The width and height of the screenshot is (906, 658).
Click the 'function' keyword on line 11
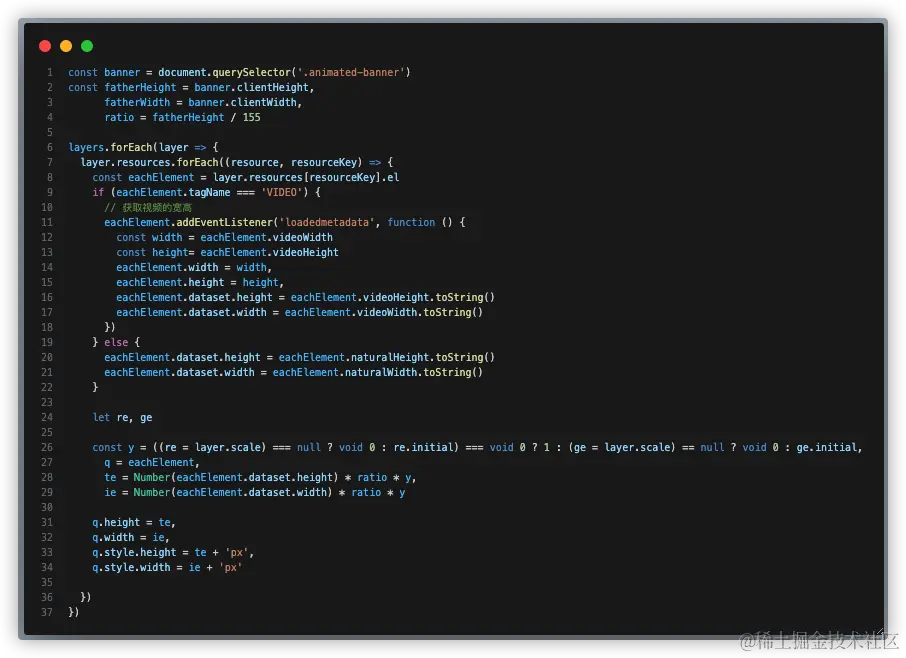tap(411, 222)
